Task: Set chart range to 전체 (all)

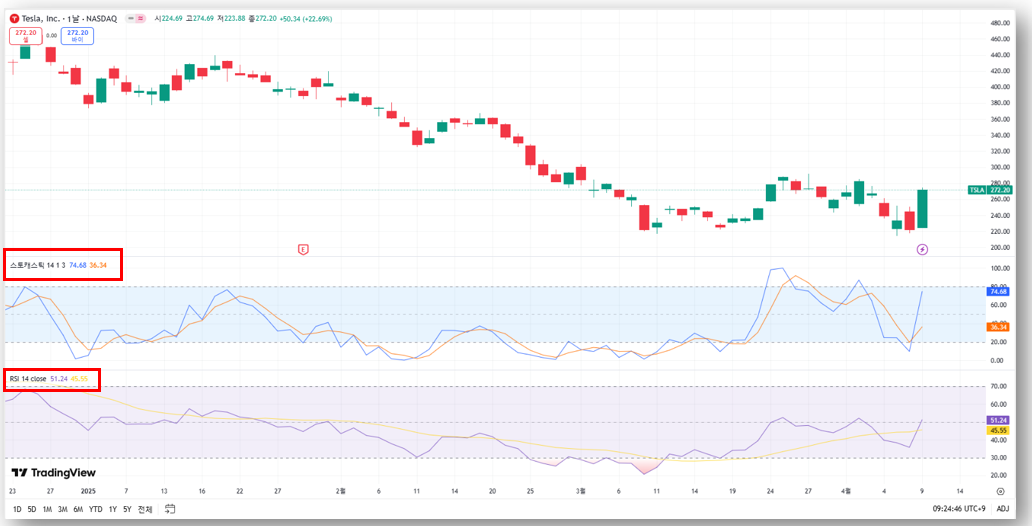Action: click(145, 509)
